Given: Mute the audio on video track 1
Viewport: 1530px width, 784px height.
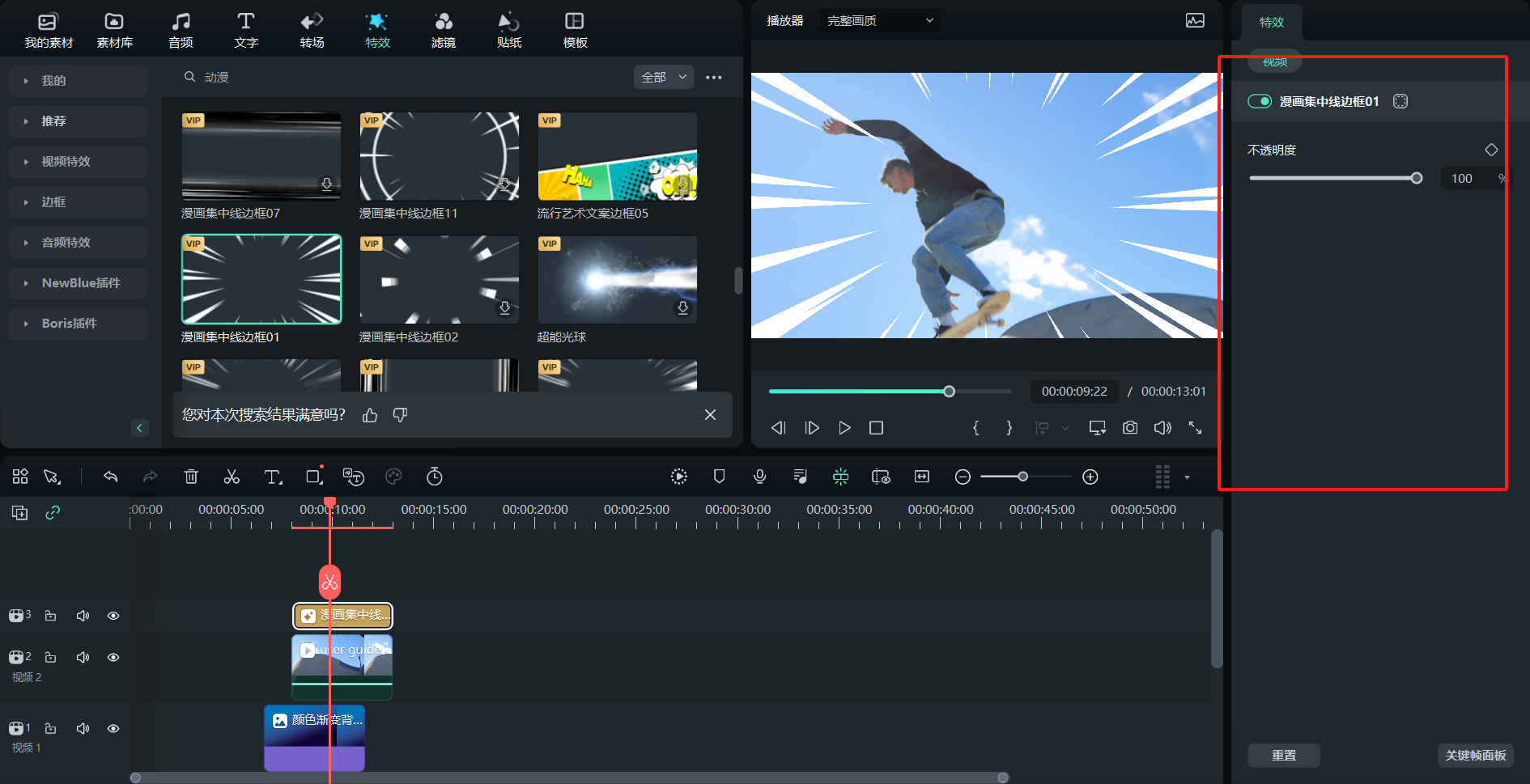Looking at the screenshot, I should click(83, 728).
